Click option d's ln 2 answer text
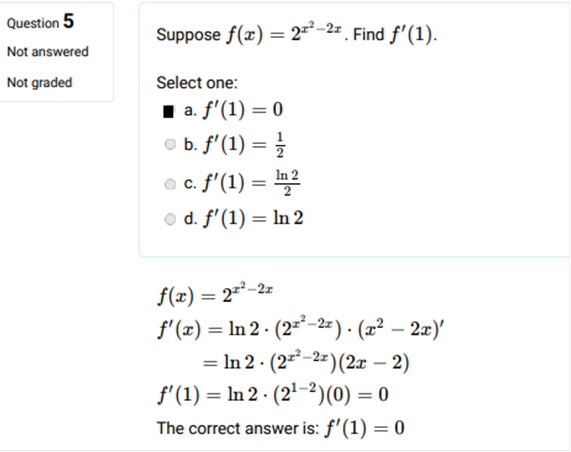The height and width of the screenshot is (452, 571). click(288, 218)
